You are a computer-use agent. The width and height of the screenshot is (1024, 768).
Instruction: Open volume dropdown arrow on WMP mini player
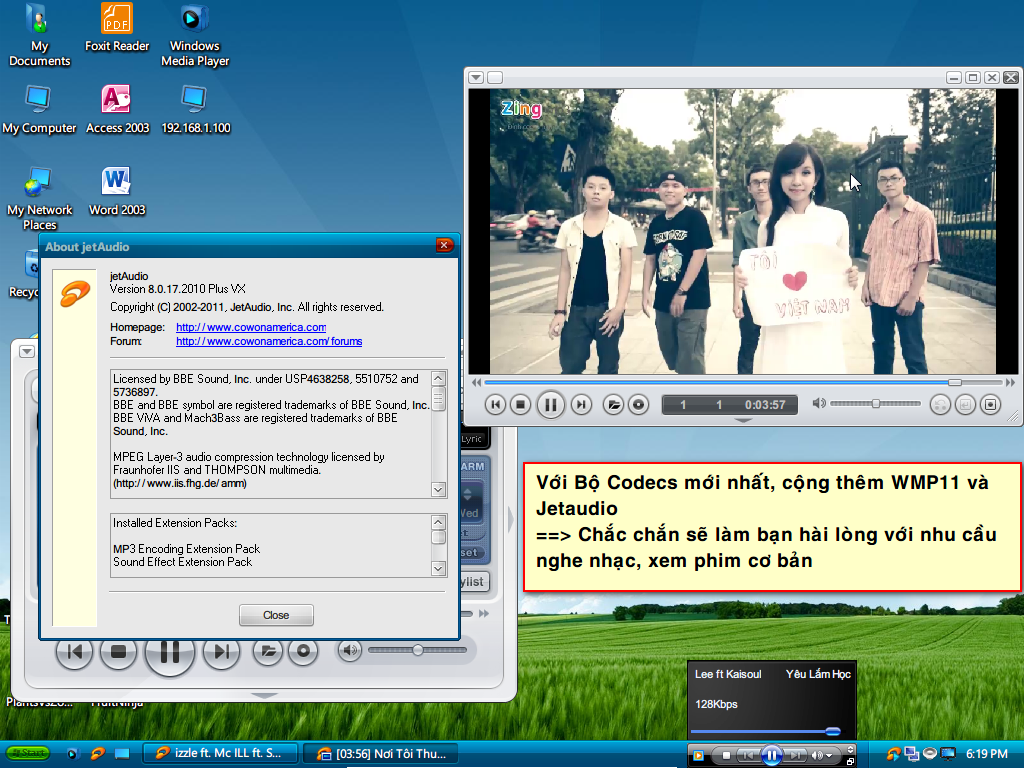click(829, 756)
